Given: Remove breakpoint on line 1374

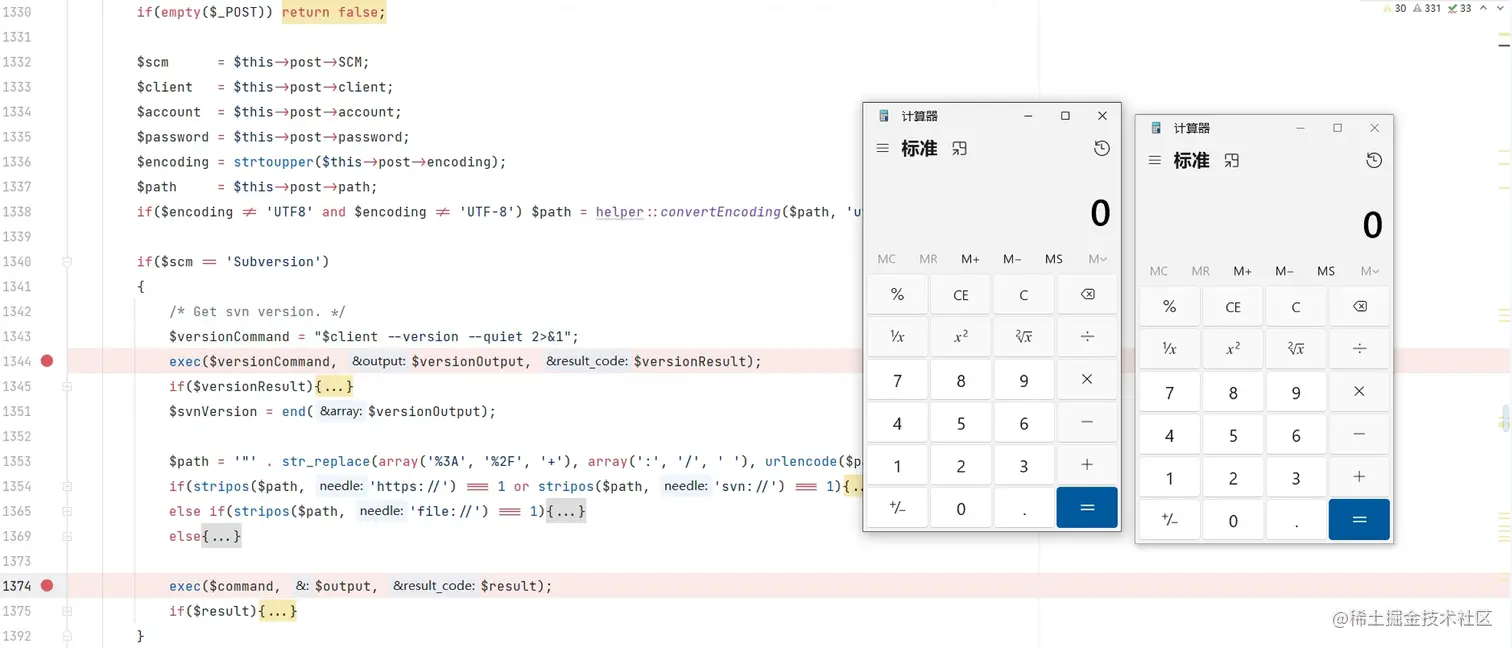Looking at the screenshot, I should point(47,586).
